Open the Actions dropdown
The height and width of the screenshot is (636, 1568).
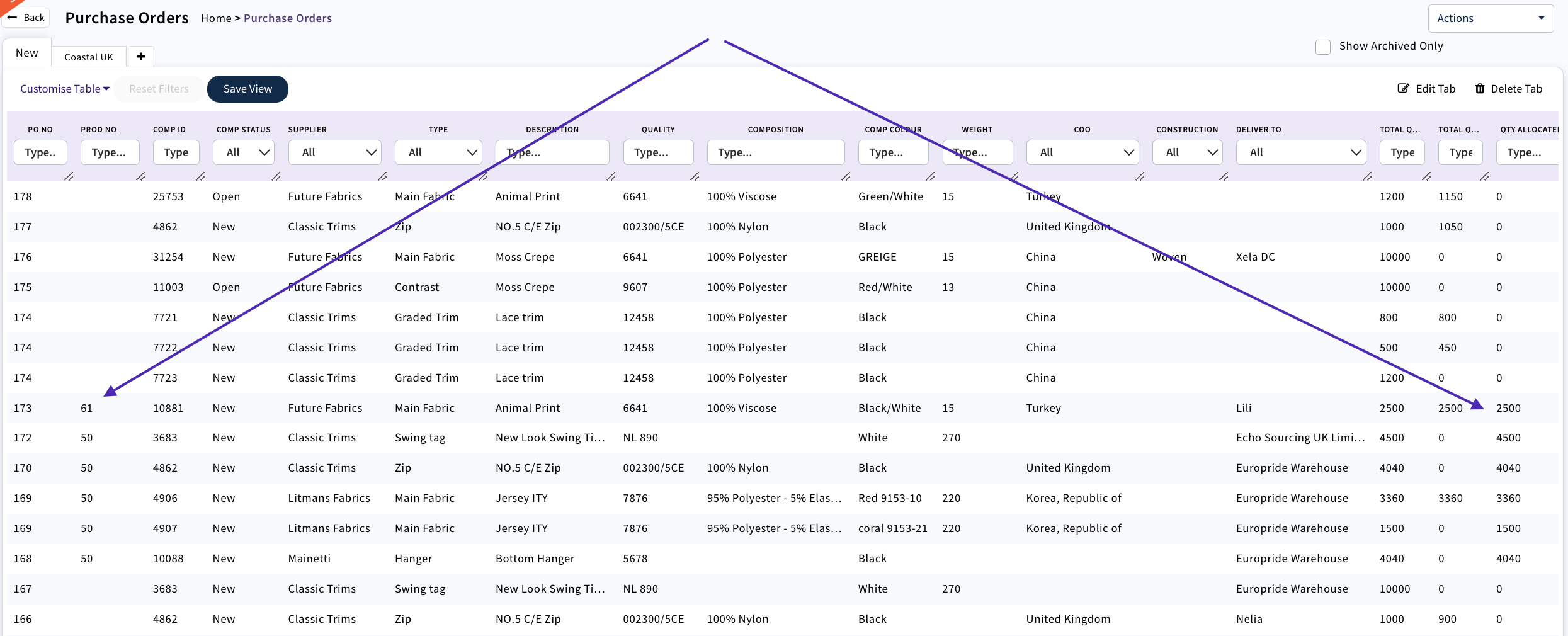pos(1490,18)
